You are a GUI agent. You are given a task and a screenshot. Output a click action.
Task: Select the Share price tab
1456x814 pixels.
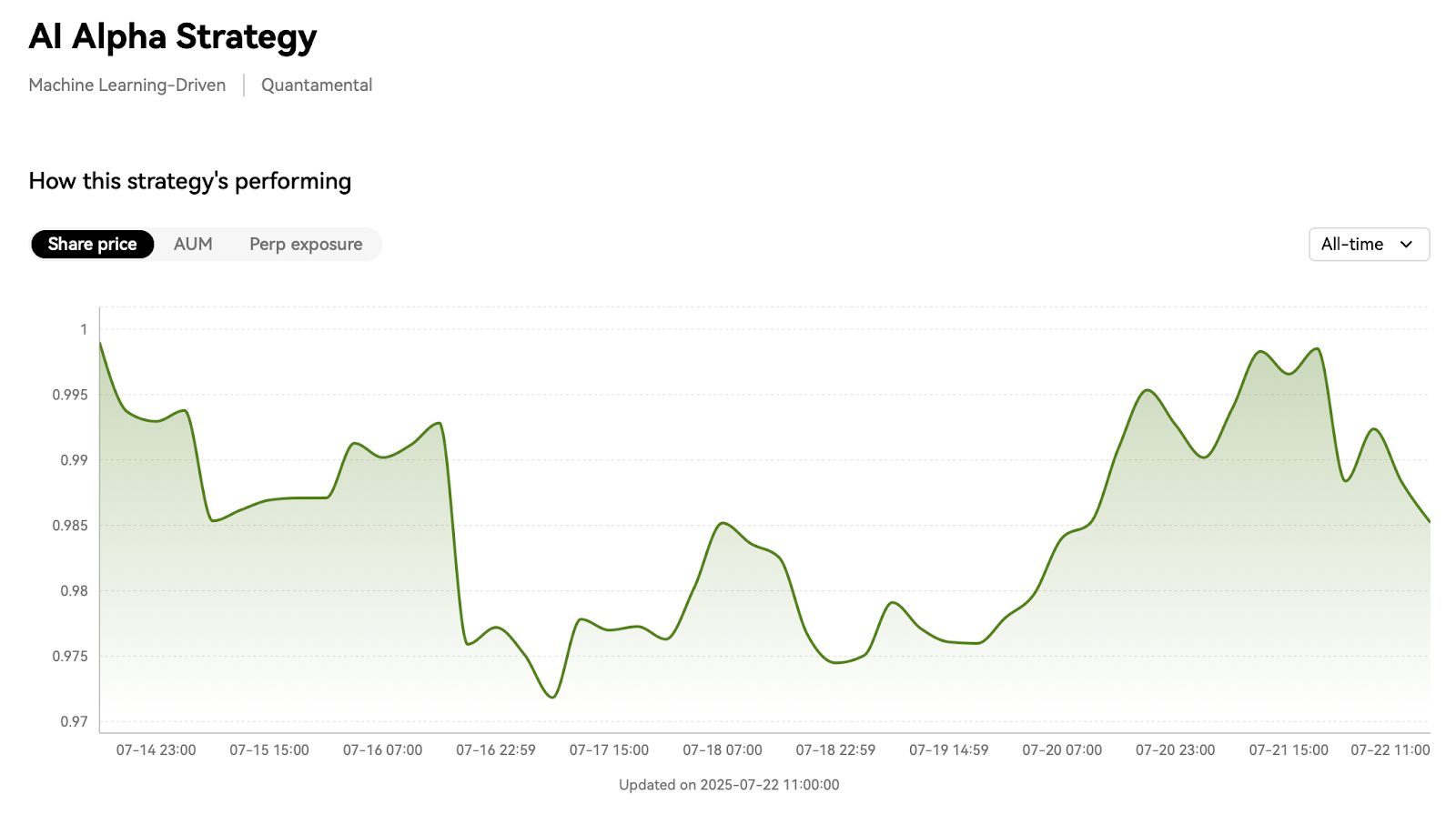(92, 244)
